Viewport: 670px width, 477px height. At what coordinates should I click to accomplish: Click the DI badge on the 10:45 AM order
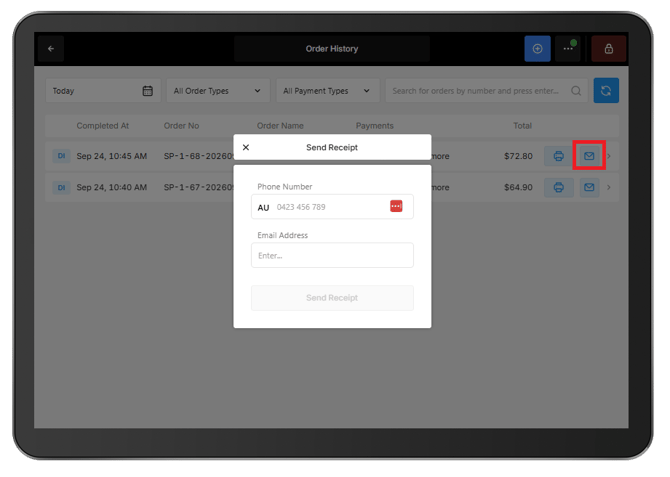[61, 156]
